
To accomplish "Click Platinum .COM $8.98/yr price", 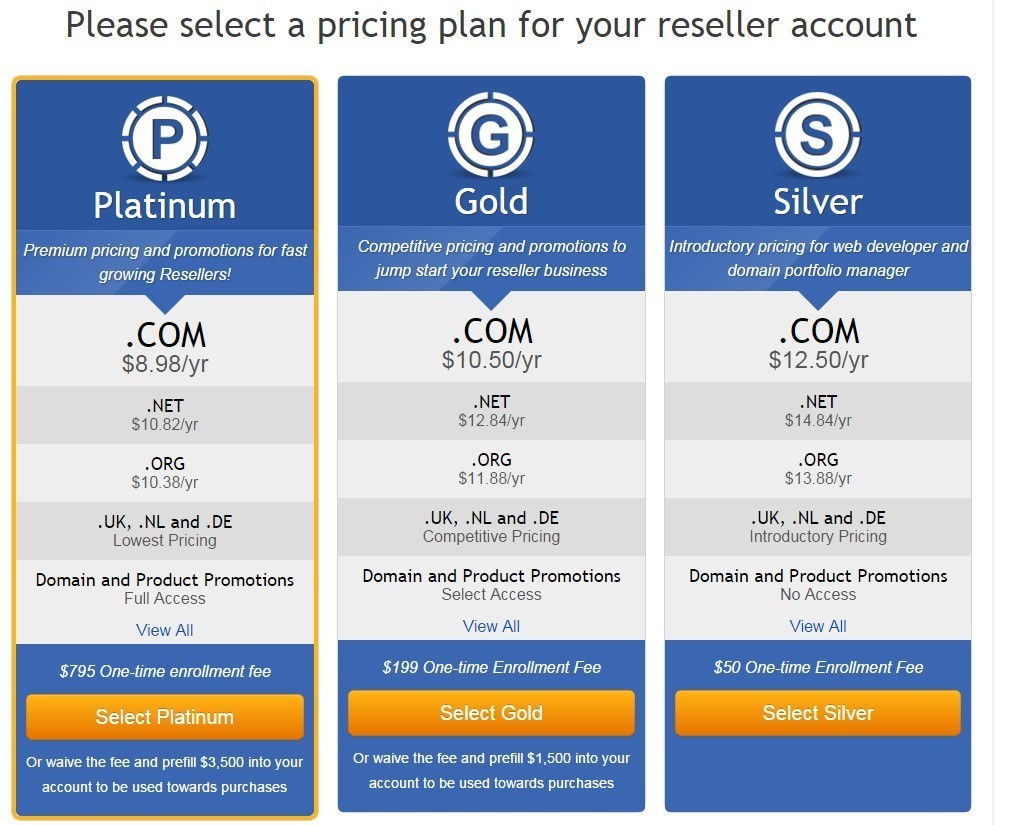I will click(x=165, y=364).
